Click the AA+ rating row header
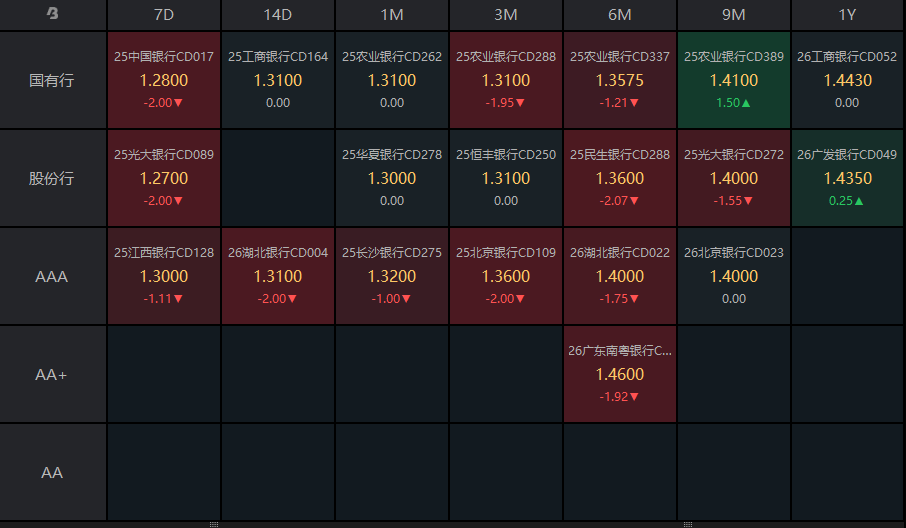Screen dimensions: 906x528 (52, 375)
